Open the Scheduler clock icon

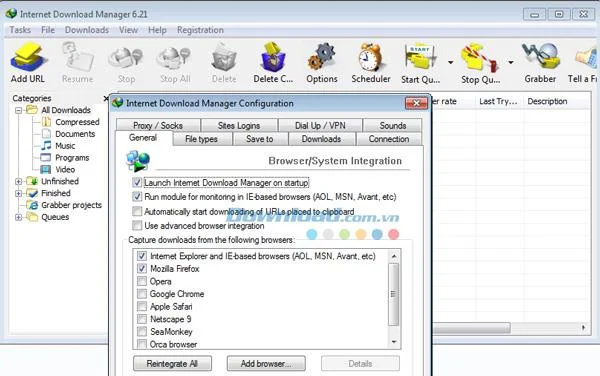point(370,57)
